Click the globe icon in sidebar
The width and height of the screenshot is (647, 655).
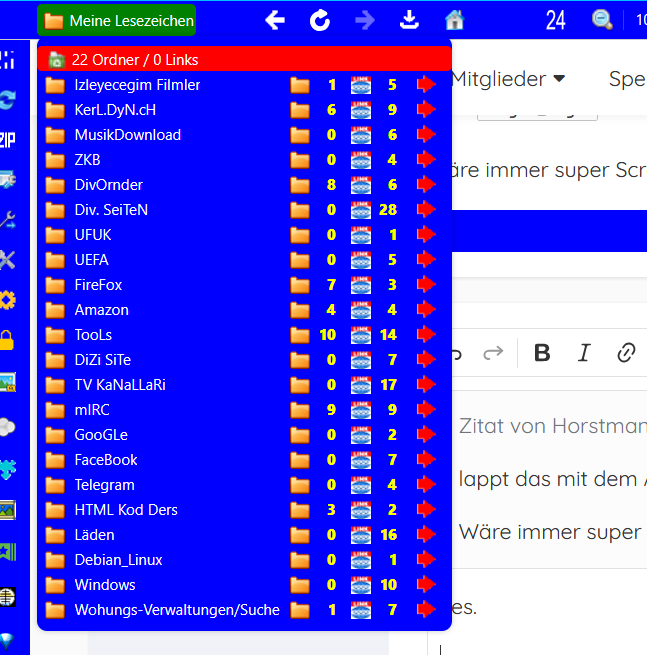(x=8, y=597)
